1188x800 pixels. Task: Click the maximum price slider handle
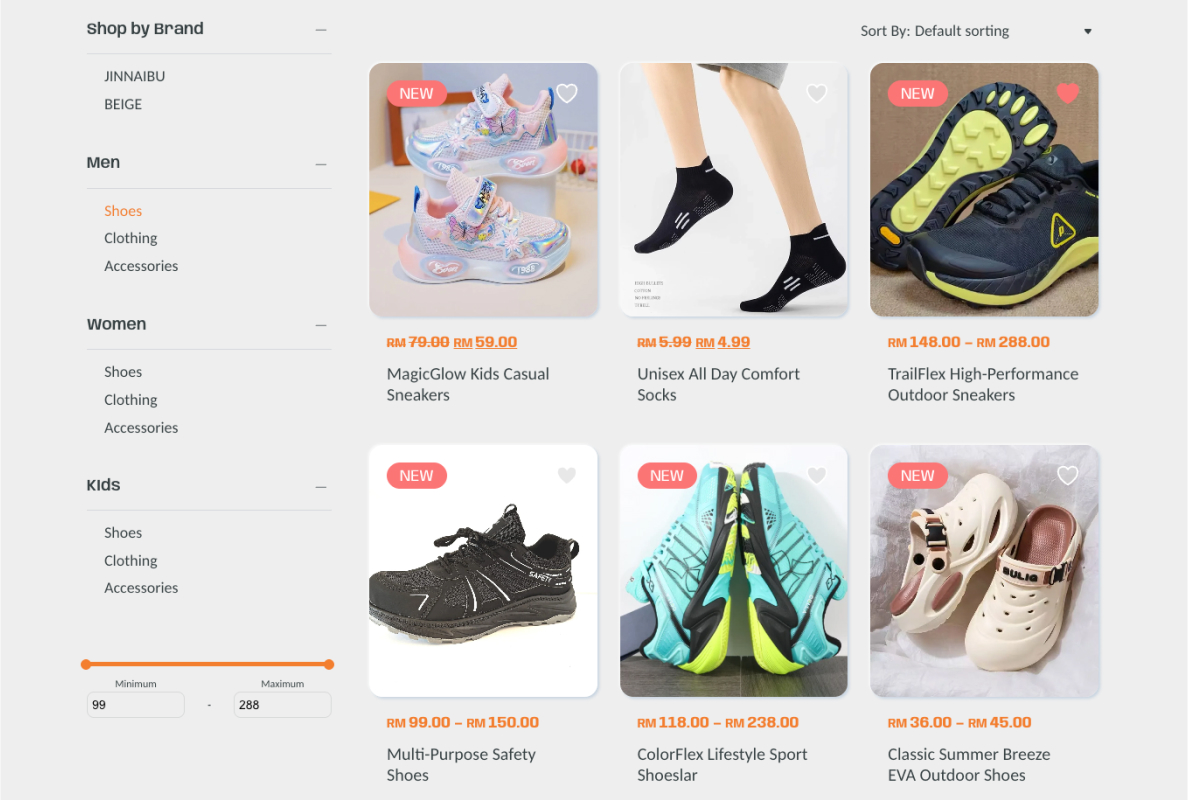[x=329, y=664]
